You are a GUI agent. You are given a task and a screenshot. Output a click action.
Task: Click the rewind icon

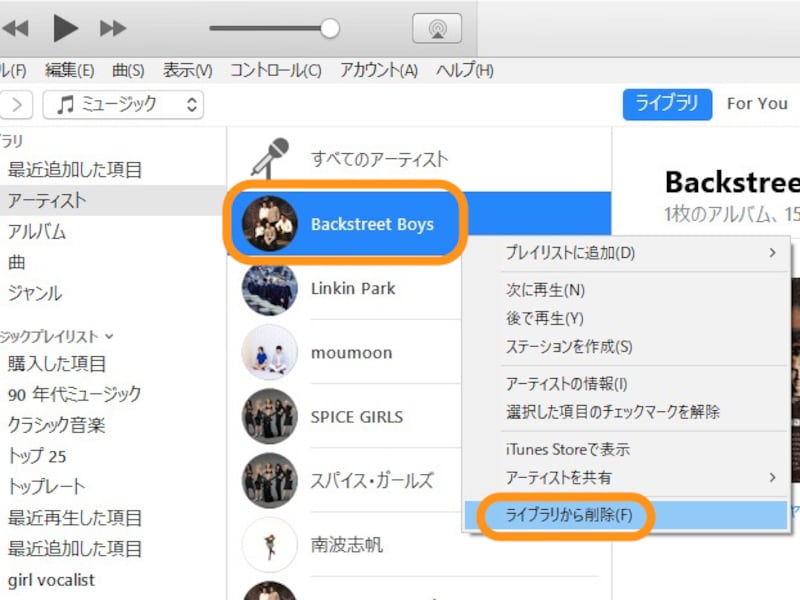click(16, 28)
